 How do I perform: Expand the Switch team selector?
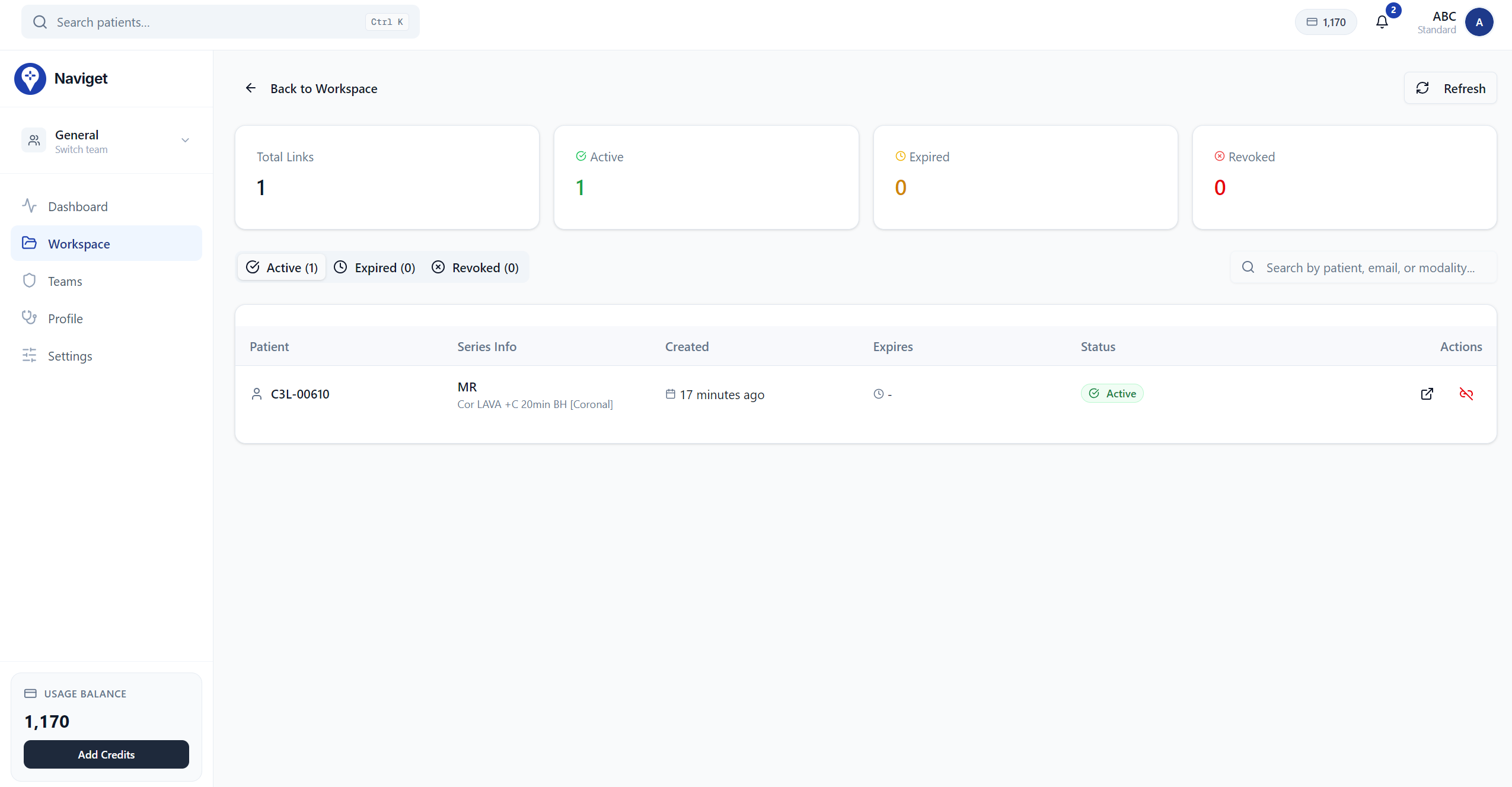coord(184,141)
